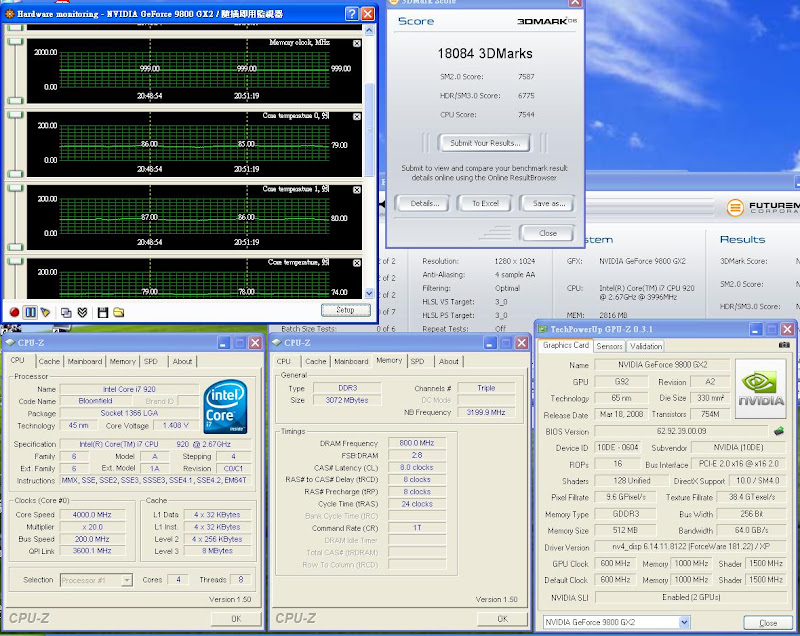The height and width of the screenshot is (636, 800).
Task: Click the To Excel button in 3DMark
Action: pos(484,203)
